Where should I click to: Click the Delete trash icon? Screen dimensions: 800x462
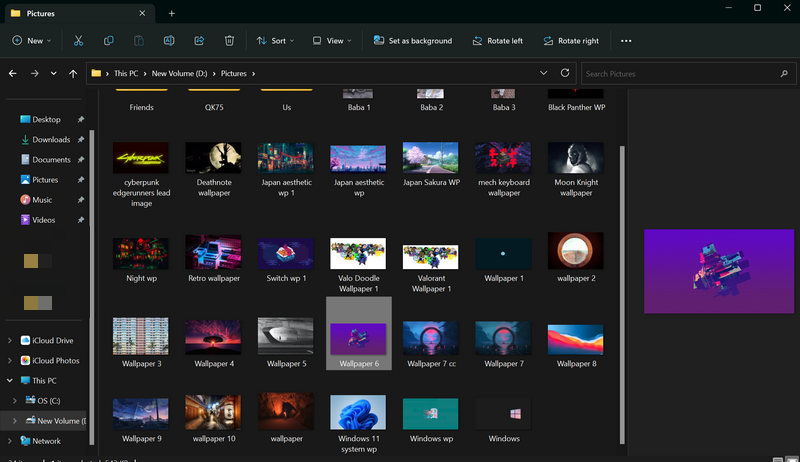[229, 41]
